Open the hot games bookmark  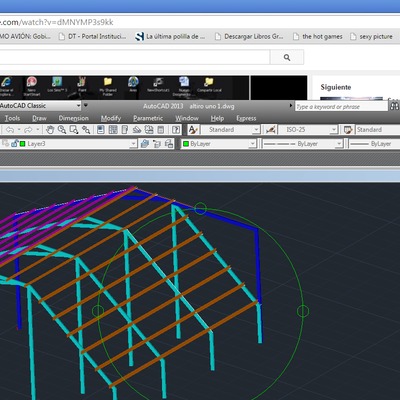click(318, 36)
